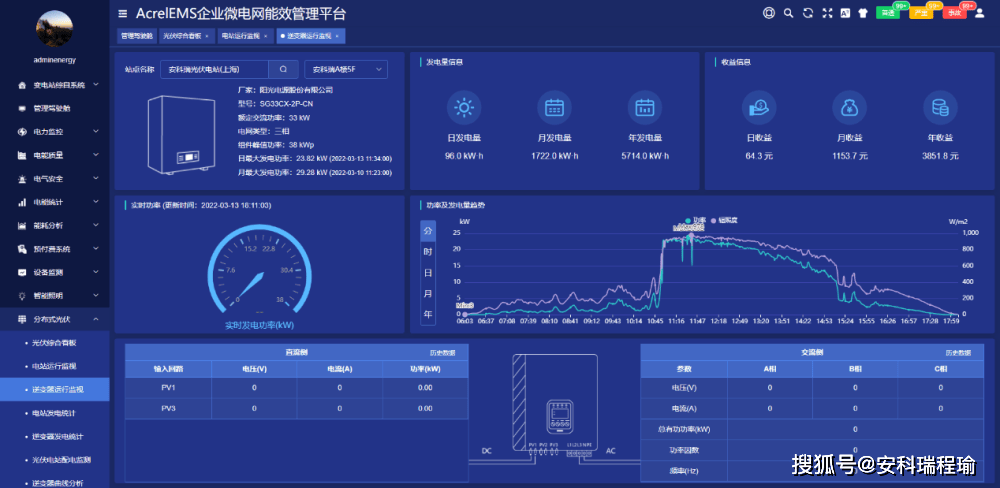1000x488 pixels.
Task: Open 电站发电统计 in the sidebar submenu
Action: point(54,413)
